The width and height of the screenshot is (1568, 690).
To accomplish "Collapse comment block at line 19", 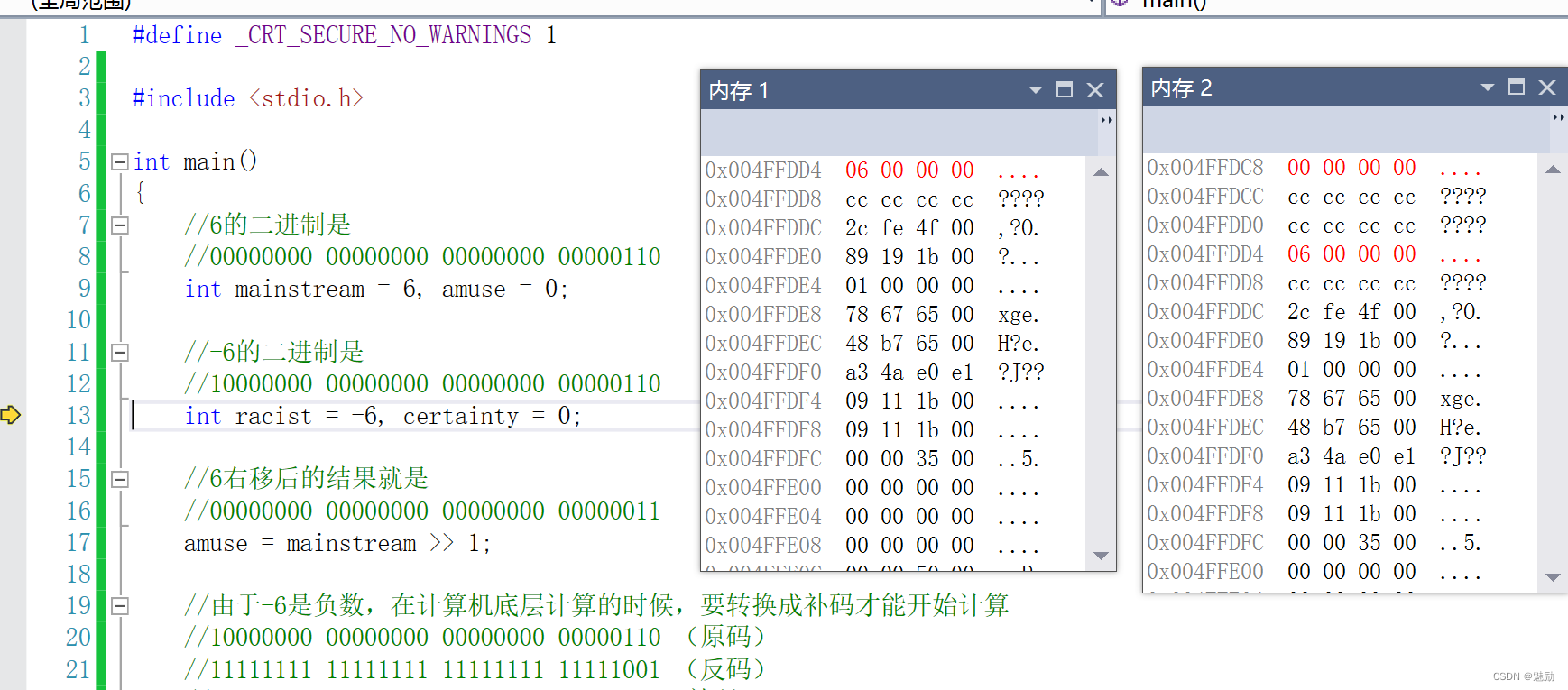I will point(119,606).
